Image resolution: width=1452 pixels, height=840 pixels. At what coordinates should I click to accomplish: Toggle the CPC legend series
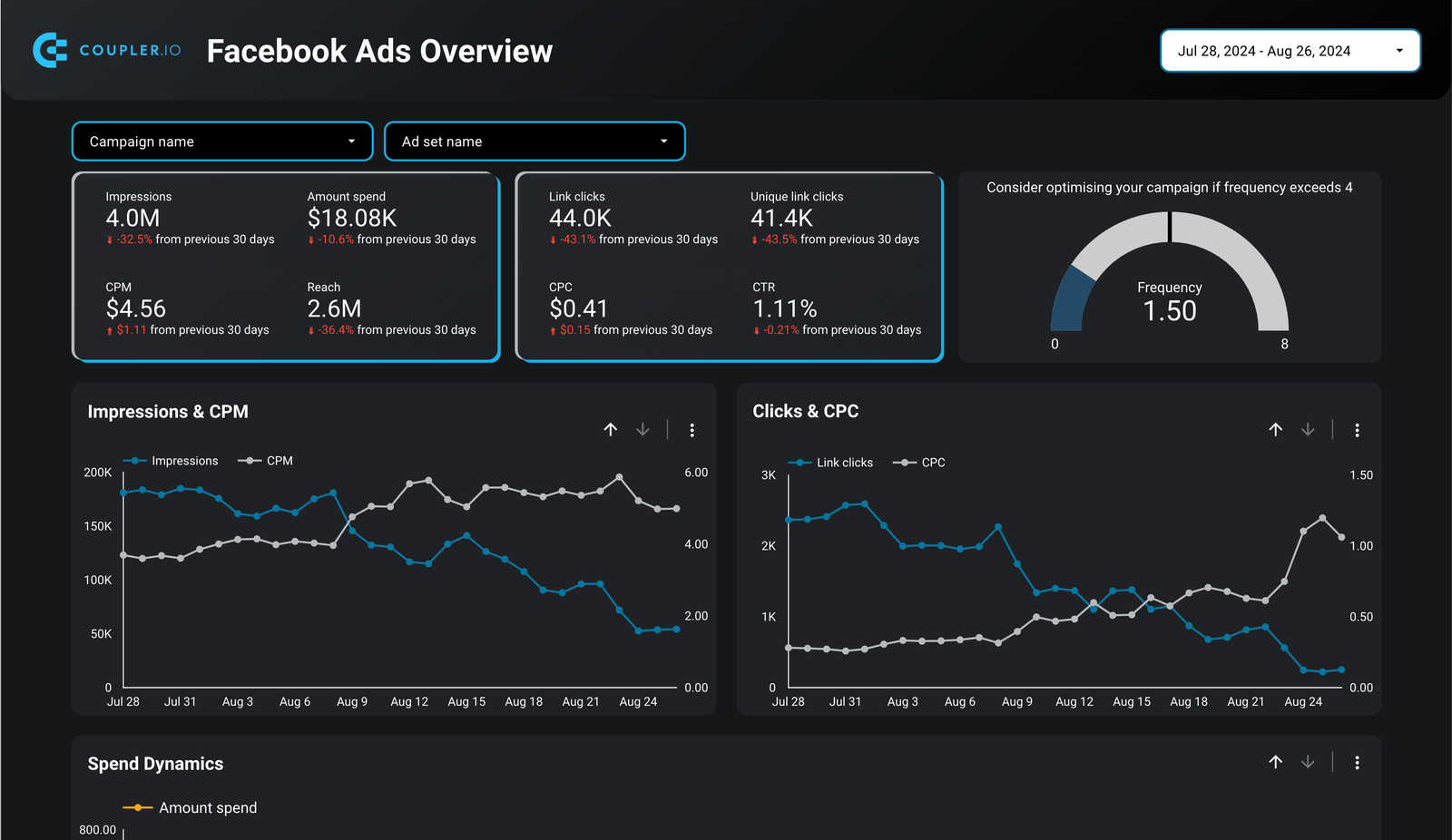[x=919, y=463]
